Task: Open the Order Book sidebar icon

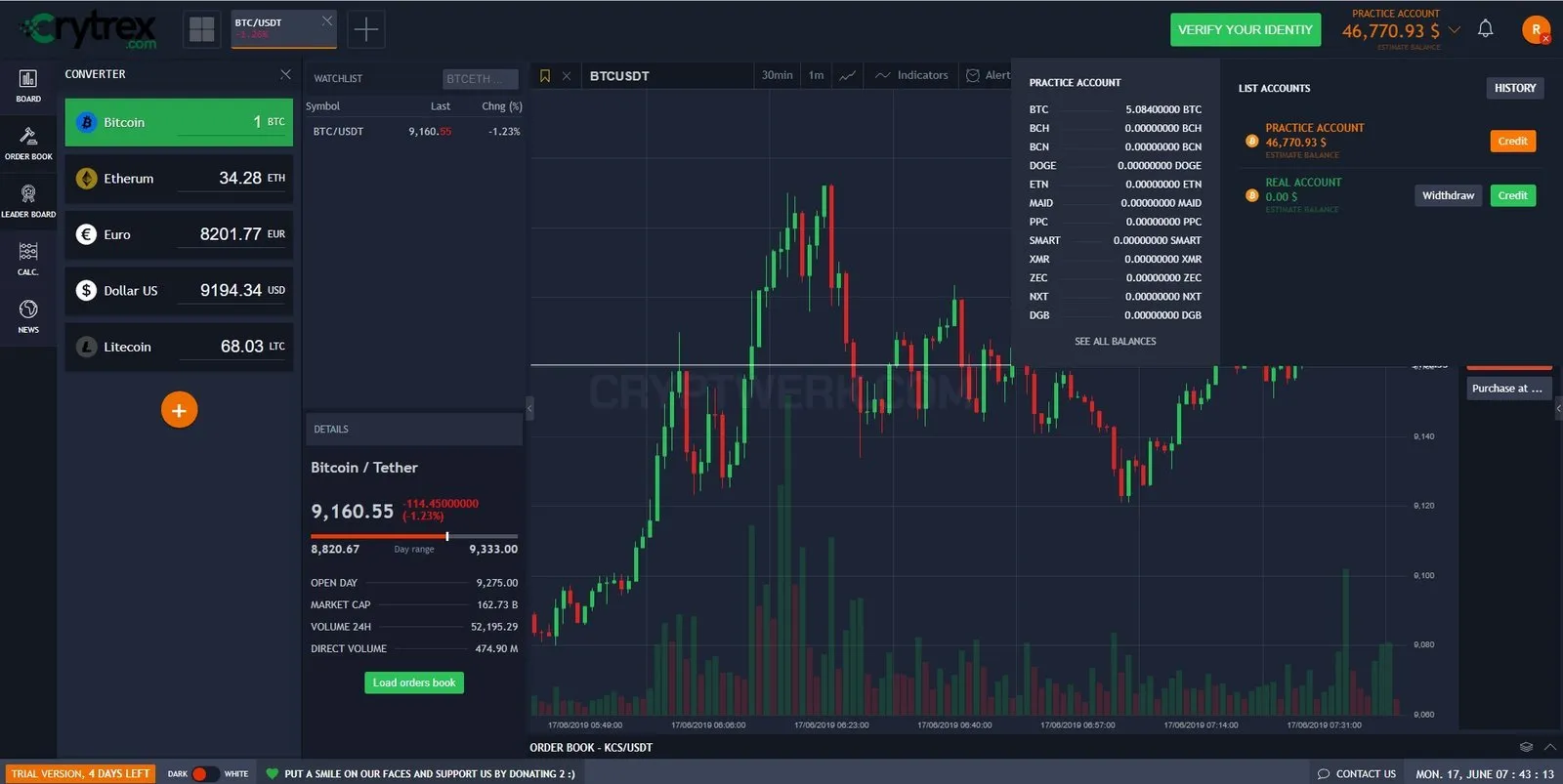Action: coord(28,144)
